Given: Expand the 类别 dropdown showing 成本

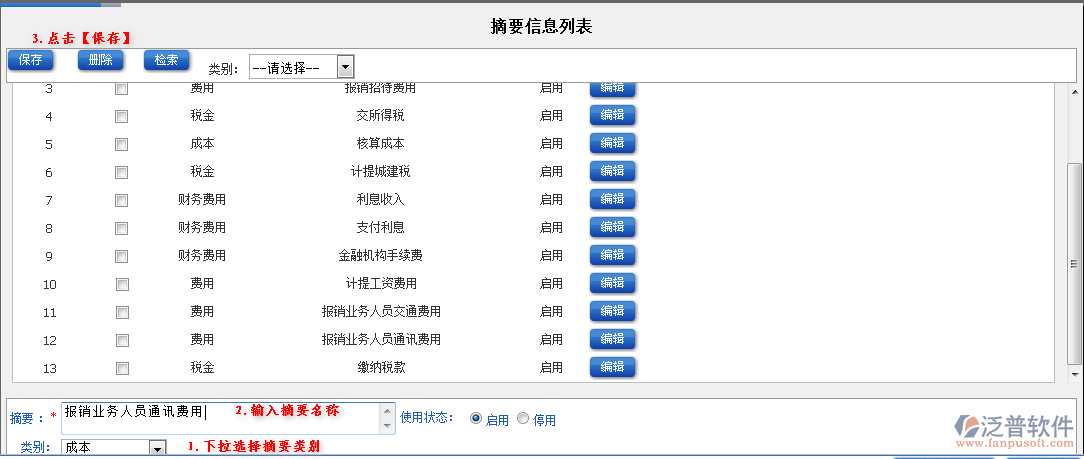Looking at the screenshot, I should pyautogui.click(x=157, y=448).
